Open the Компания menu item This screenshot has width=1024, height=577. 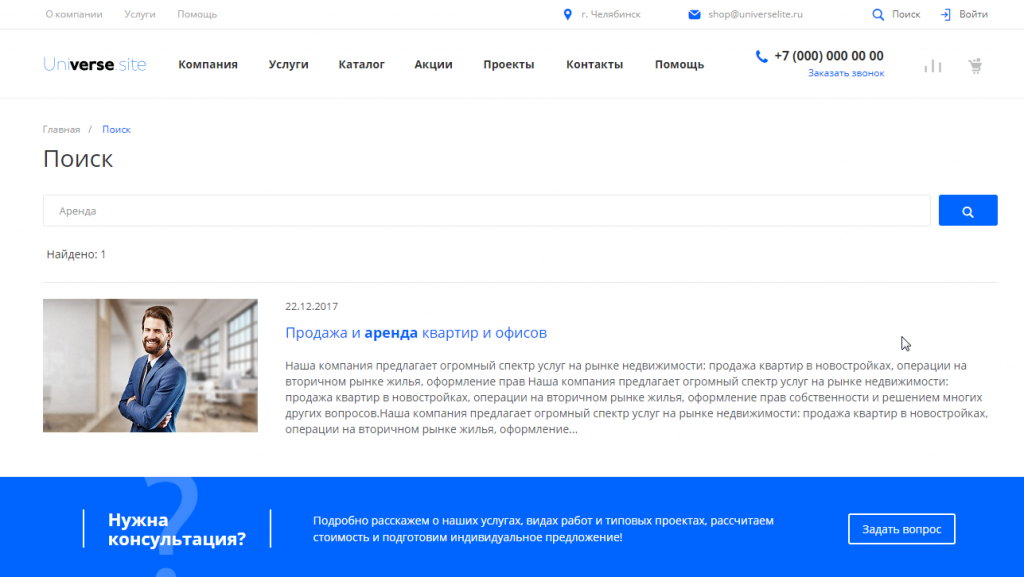tap(208, 65)
